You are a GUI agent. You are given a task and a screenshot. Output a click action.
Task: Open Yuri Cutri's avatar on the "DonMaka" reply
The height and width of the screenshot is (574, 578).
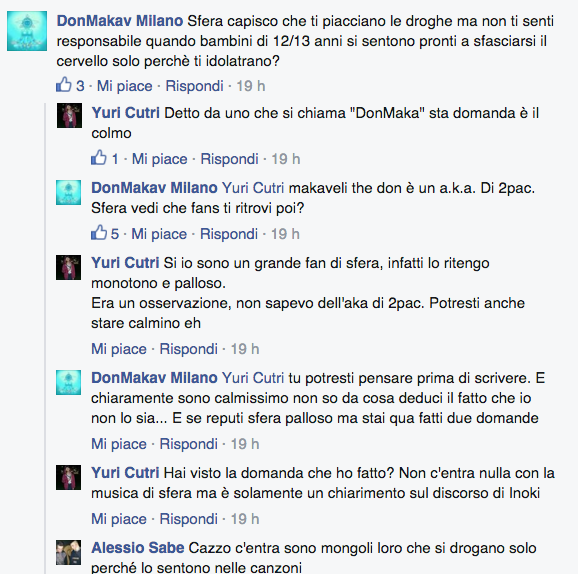pyautogui.click(x=69, y=115)
